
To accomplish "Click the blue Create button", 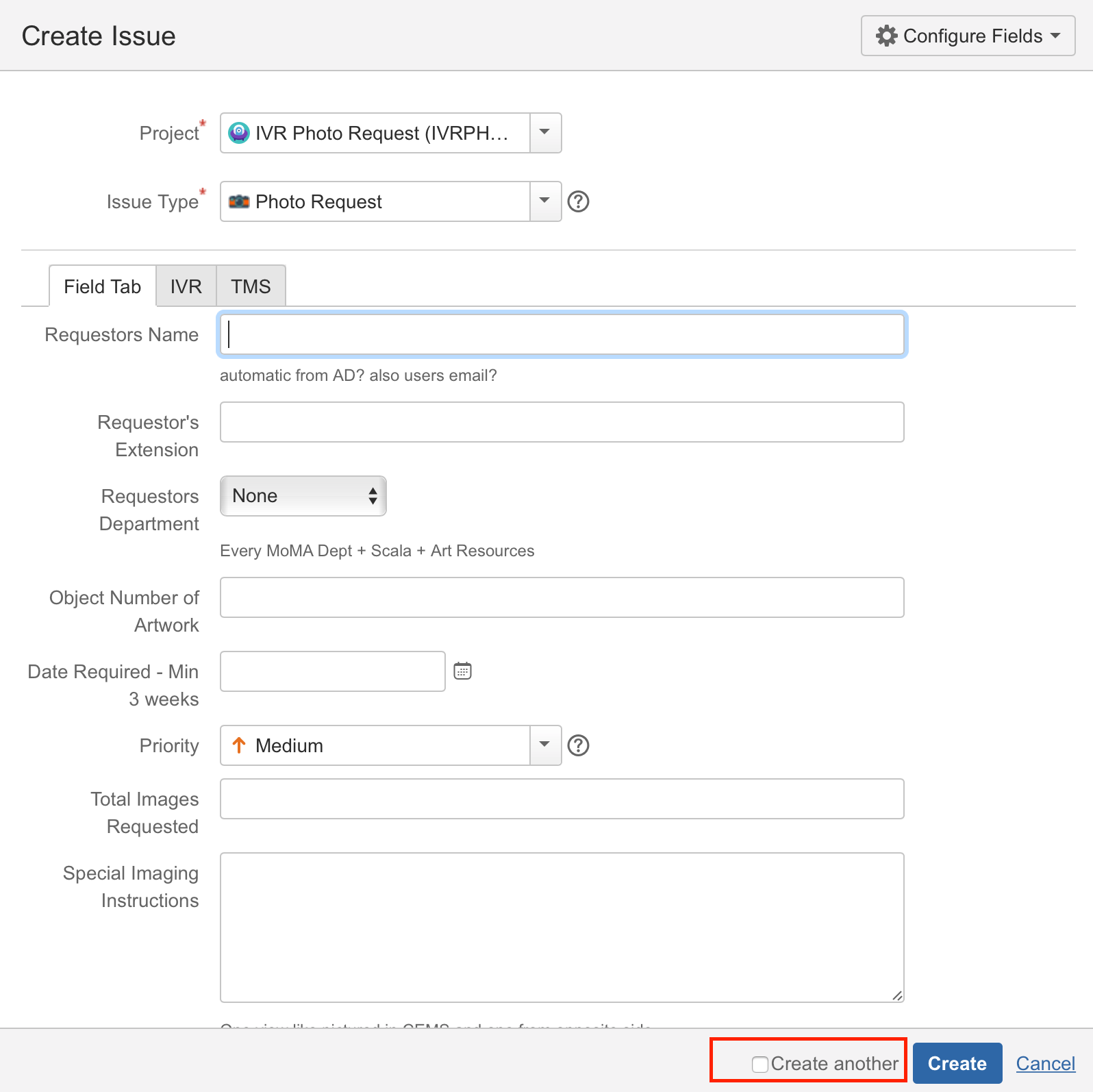I will tap(957, 1063).
